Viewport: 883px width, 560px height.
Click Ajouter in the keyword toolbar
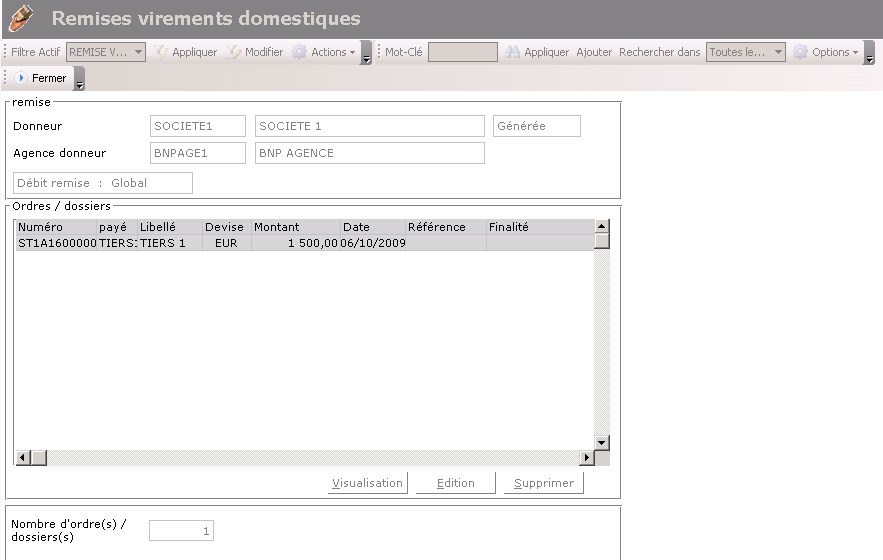tap(594, 52)
